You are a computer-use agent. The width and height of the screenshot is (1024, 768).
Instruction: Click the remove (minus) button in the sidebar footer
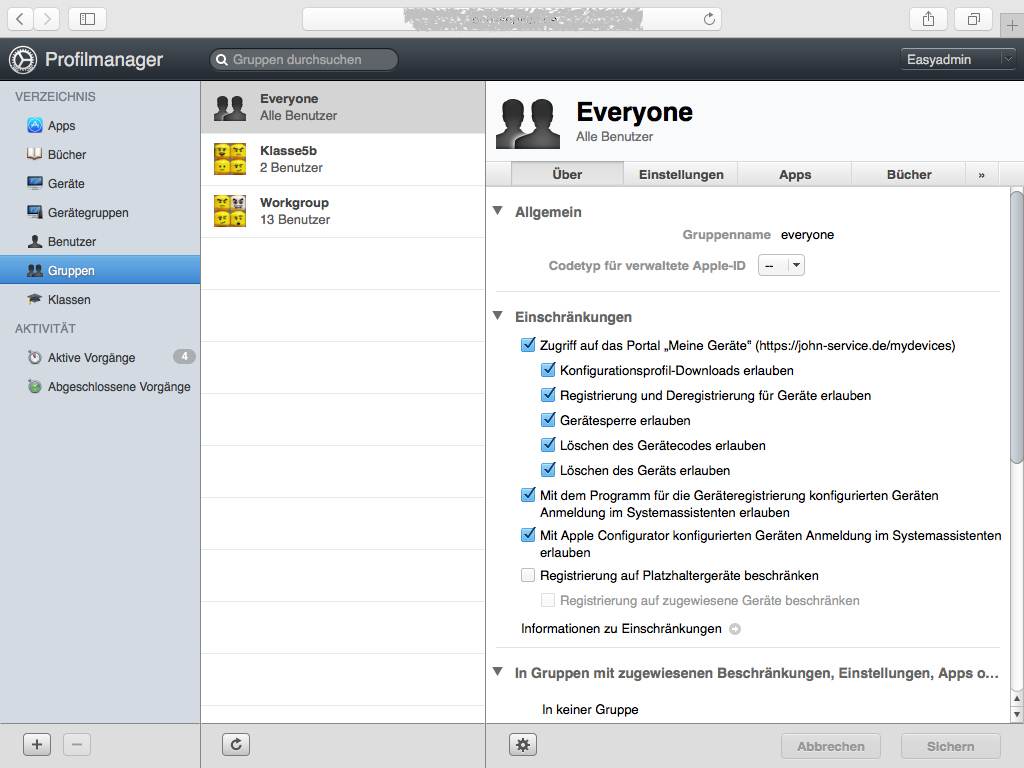coord(77,744)
